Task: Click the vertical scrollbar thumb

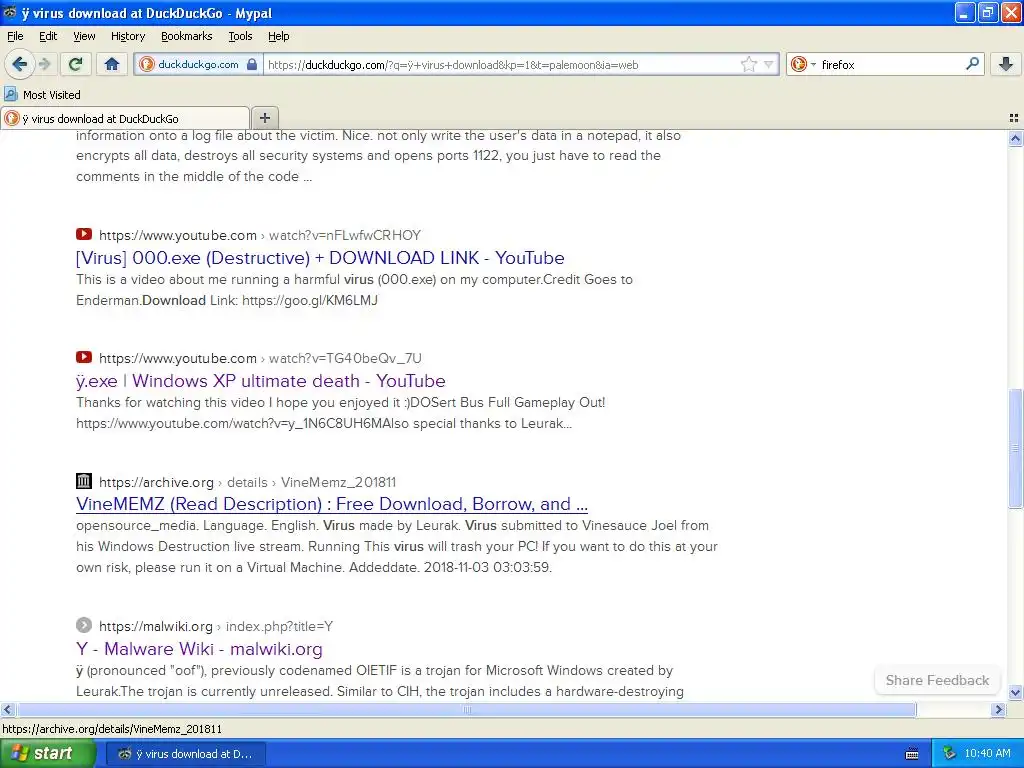Action: pos(1015,448)
